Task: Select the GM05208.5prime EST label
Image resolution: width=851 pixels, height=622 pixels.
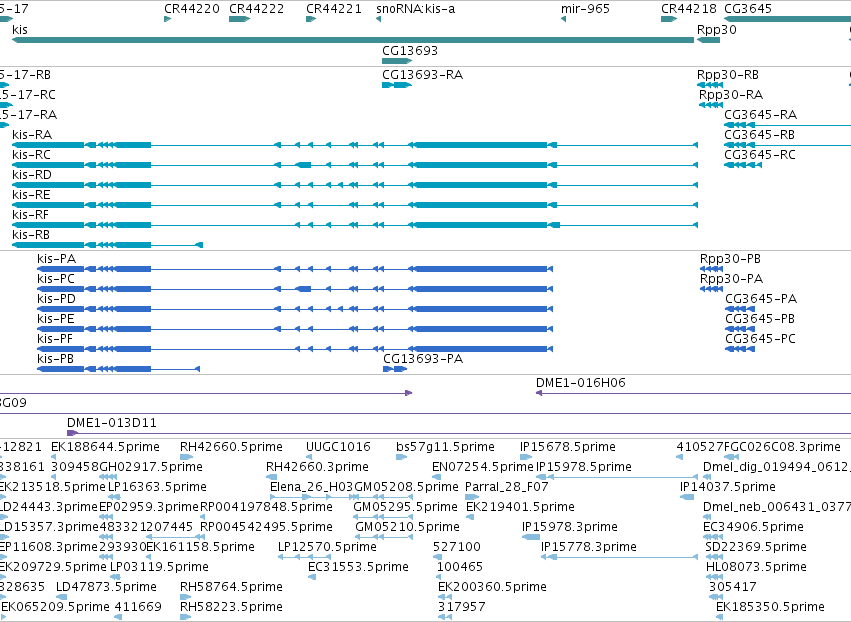Action: [407, 487]
